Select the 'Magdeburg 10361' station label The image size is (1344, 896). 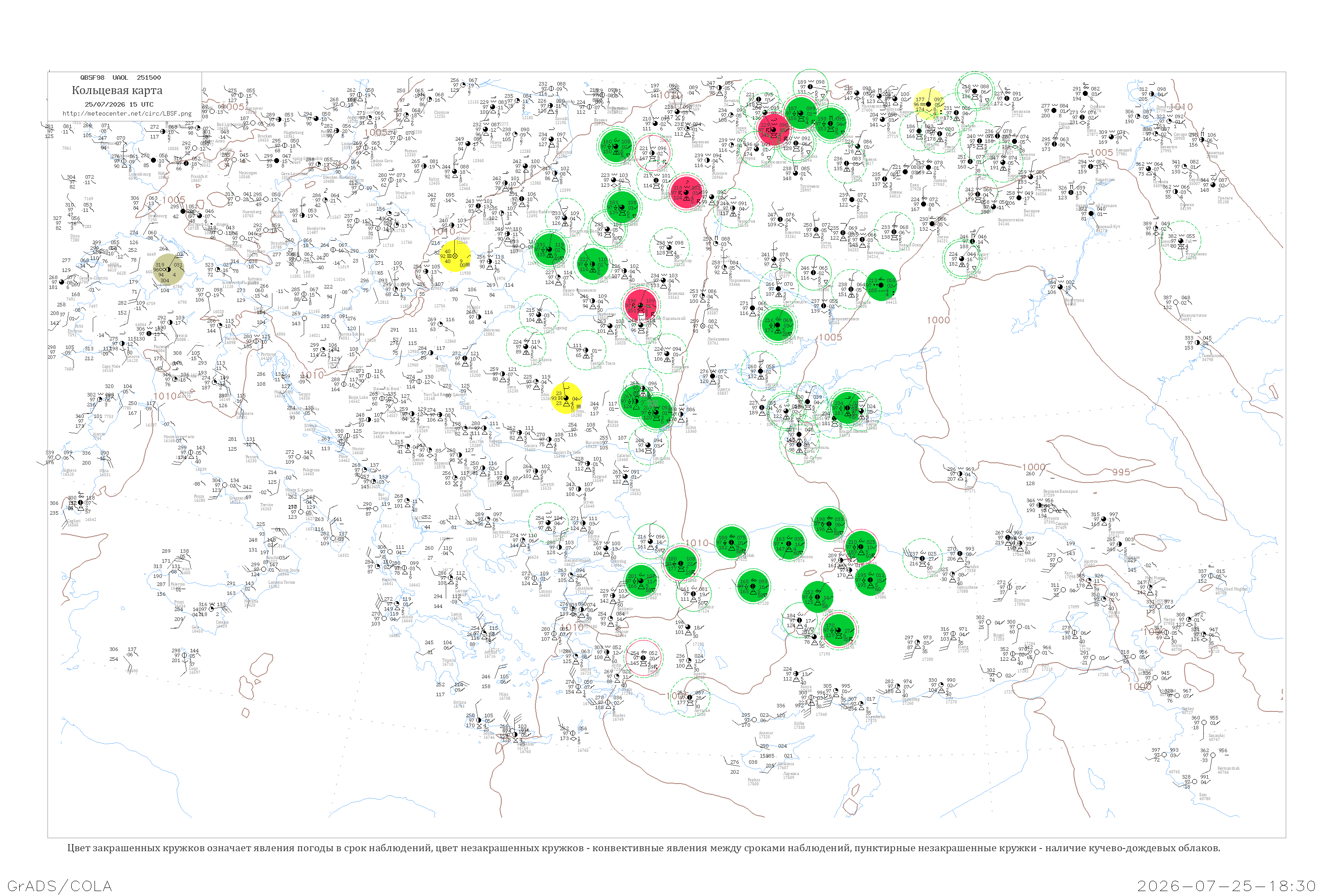293,134
